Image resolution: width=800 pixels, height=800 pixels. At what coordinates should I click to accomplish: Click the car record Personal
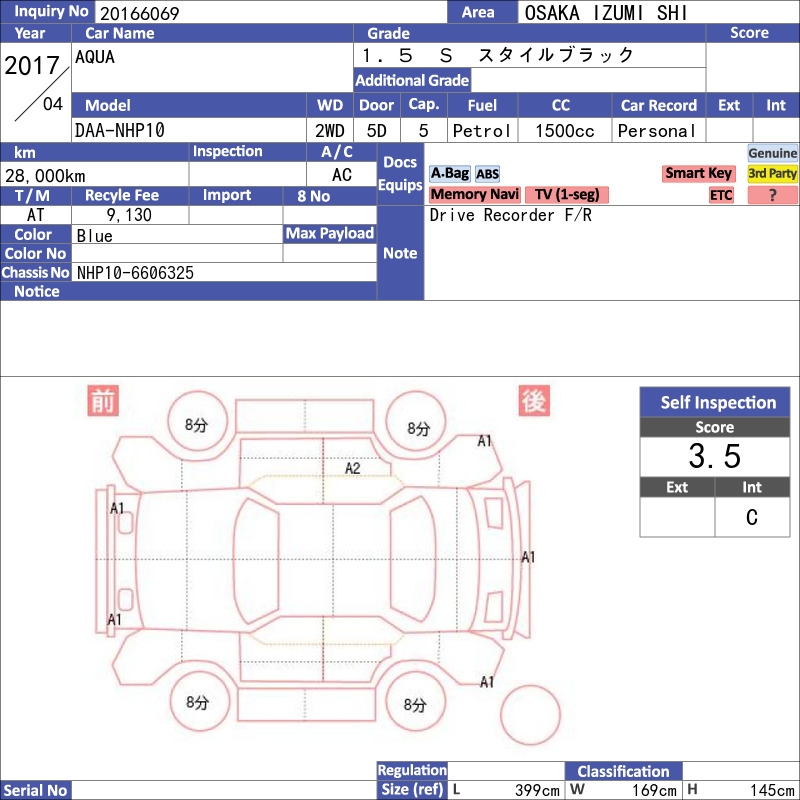click(657, 131)
